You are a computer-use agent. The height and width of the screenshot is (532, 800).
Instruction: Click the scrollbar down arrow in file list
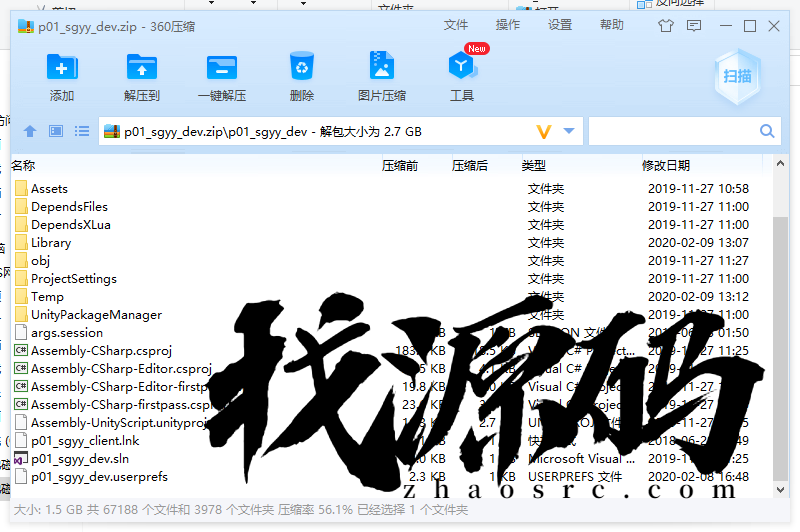pos(780,490)
